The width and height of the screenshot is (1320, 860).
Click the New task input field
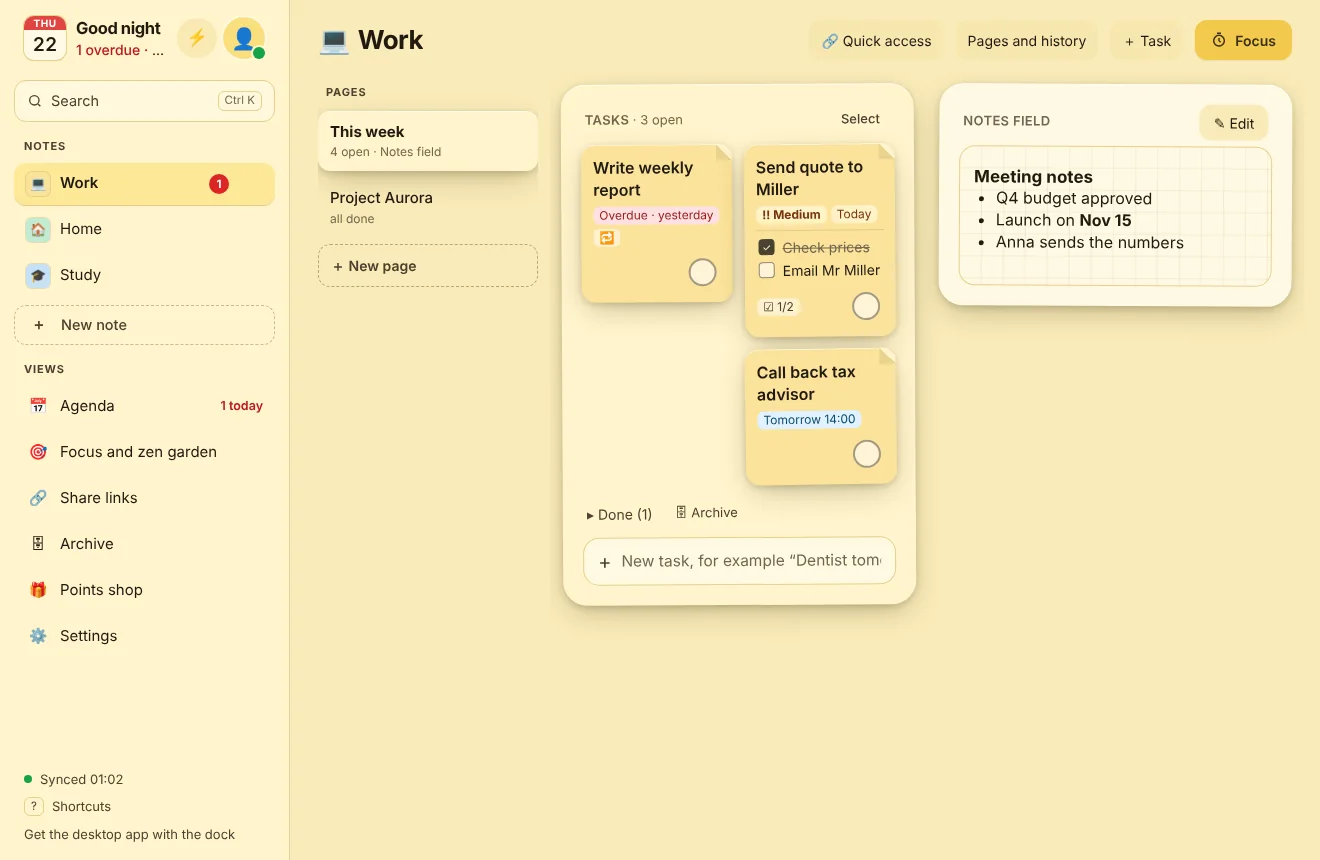click(x=739, y=561)
